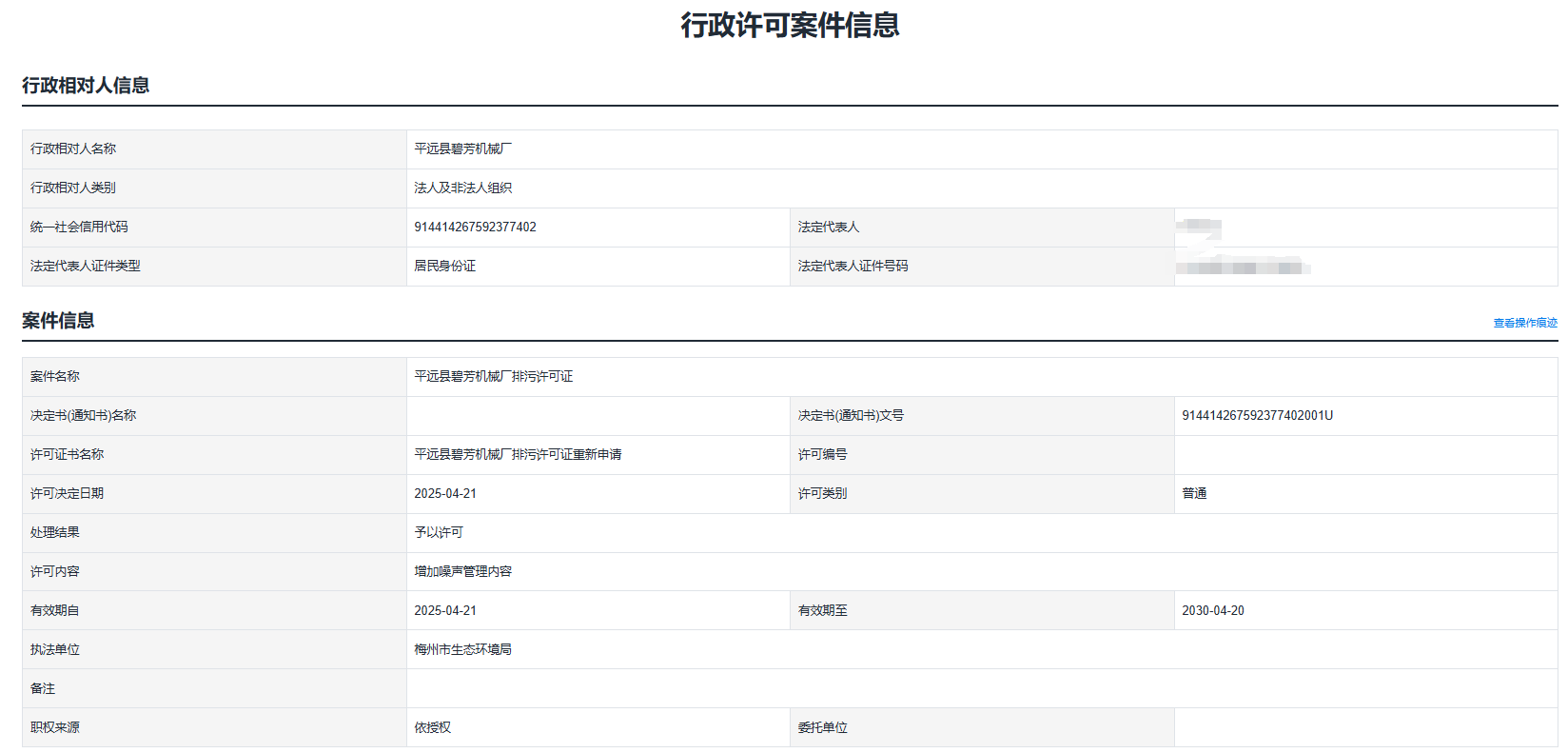Viewport: 1568px width, 753px height.
Task: Click the 案件名称 value 平远县碧芳机械厂排污许可证
Action: (x=493, y=377)
